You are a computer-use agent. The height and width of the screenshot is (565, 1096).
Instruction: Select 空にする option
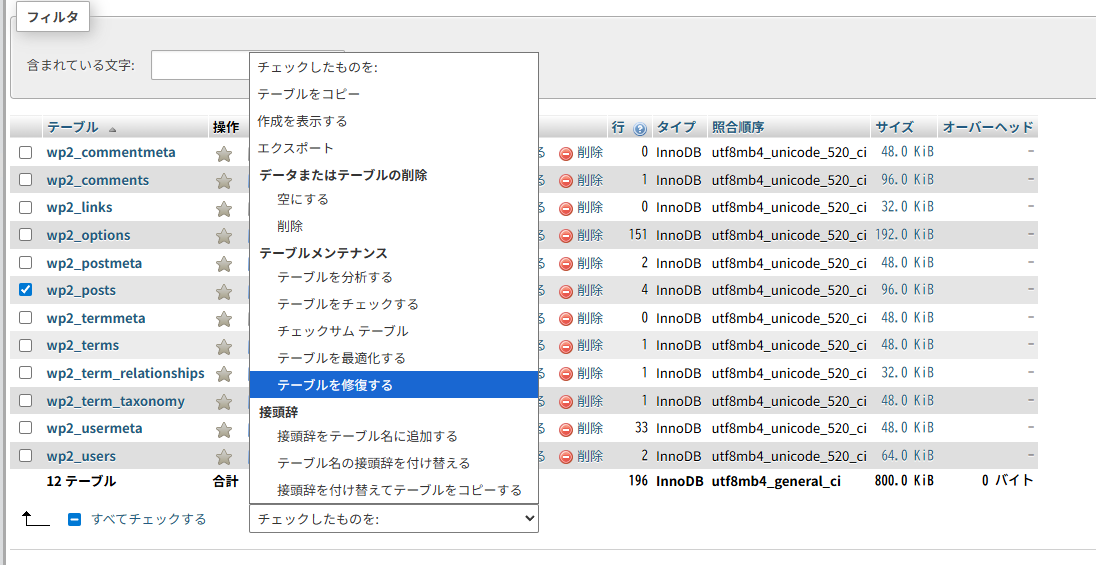(x=394, y=199)
